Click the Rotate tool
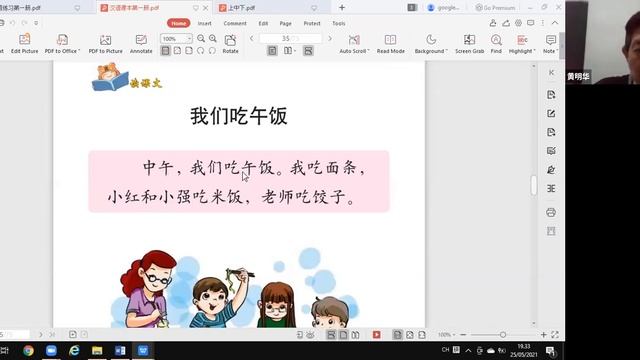The height and width of the screenshot is (360, 640). click(x=230, y=44)
